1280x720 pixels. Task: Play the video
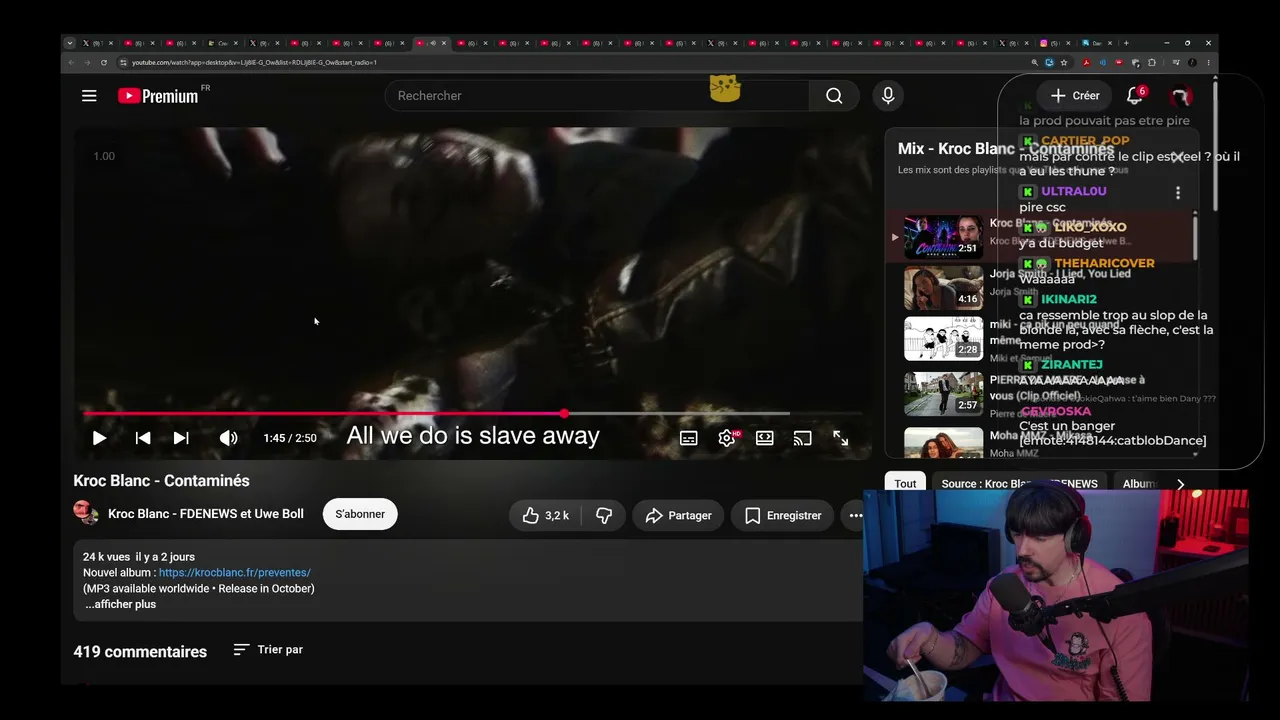(x=99, y=438)
